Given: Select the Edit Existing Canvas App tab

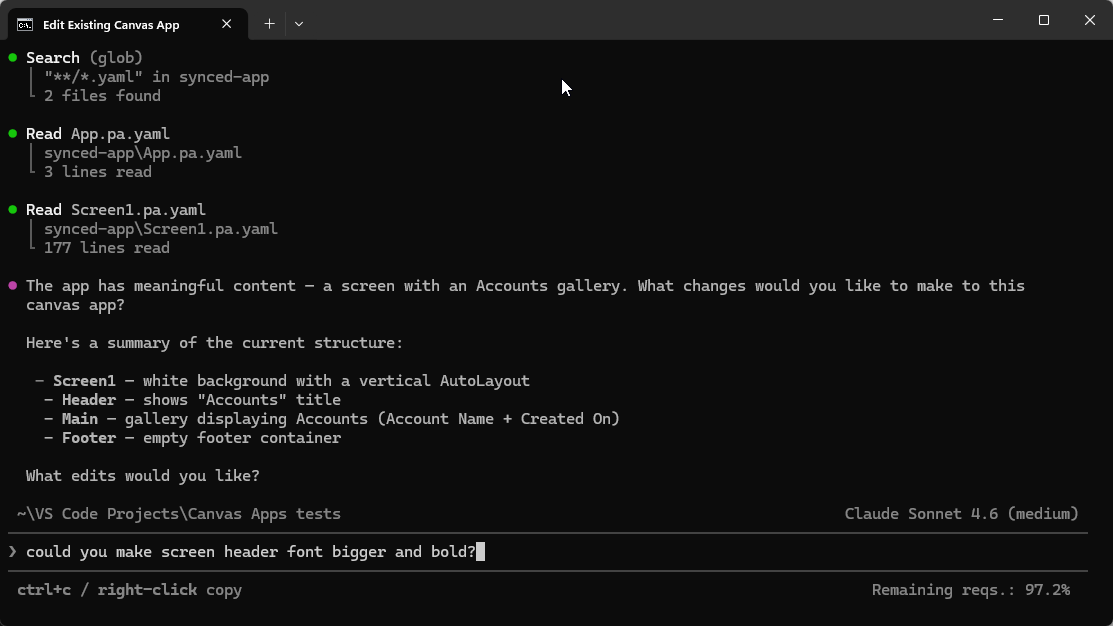Looking at the screenshot, I should click(111, 24).
